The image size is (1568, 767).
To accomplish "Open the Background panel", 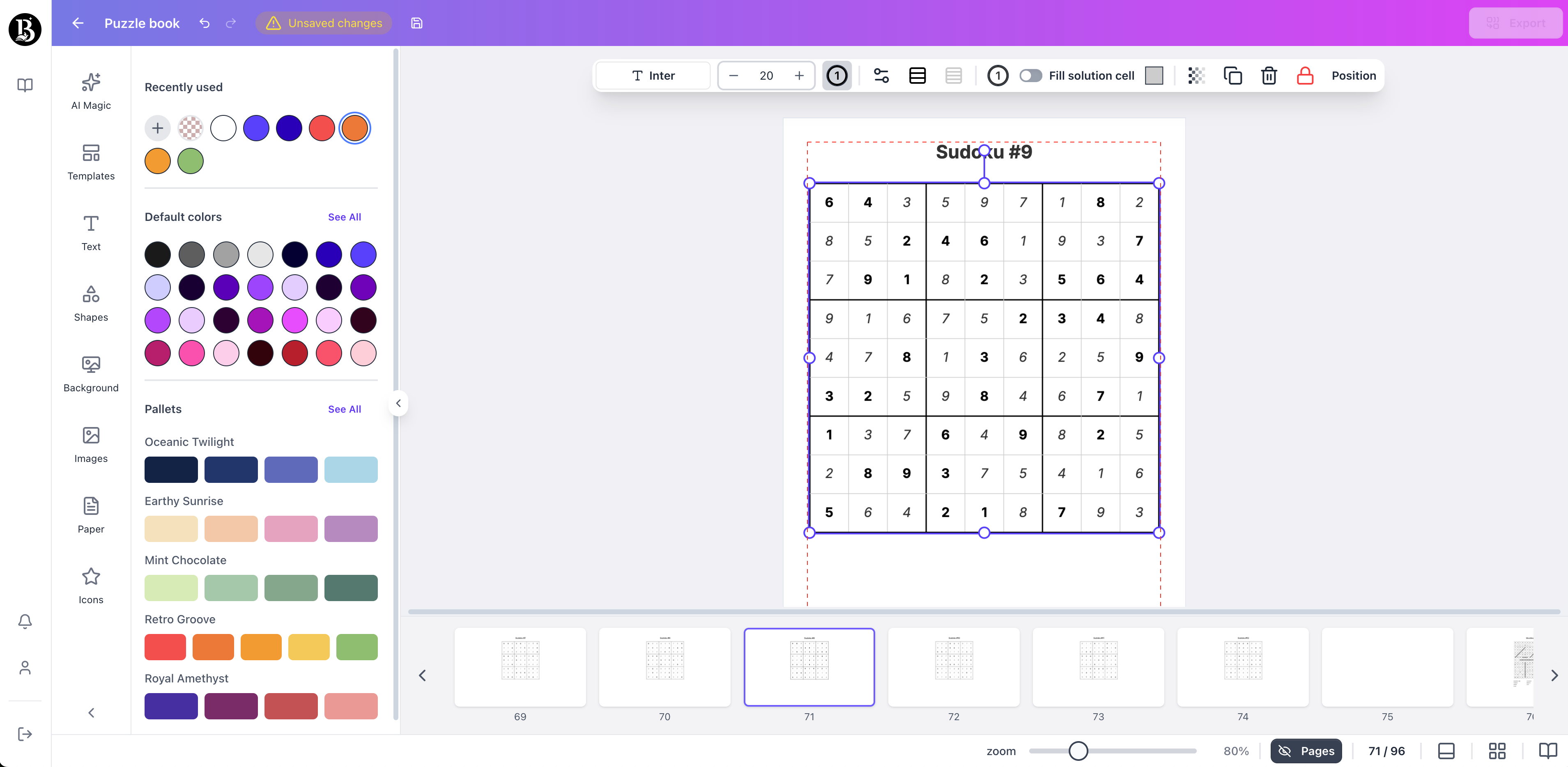I will [x=90, y=372].
